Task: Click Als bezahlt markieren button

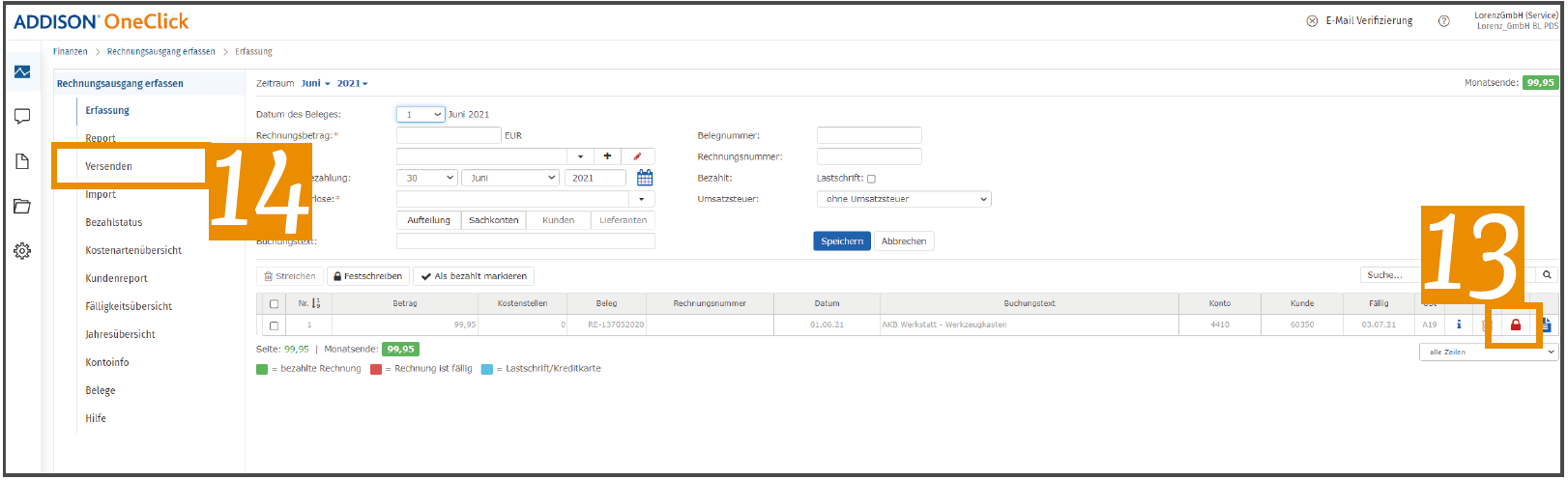Action: (474, 276)
